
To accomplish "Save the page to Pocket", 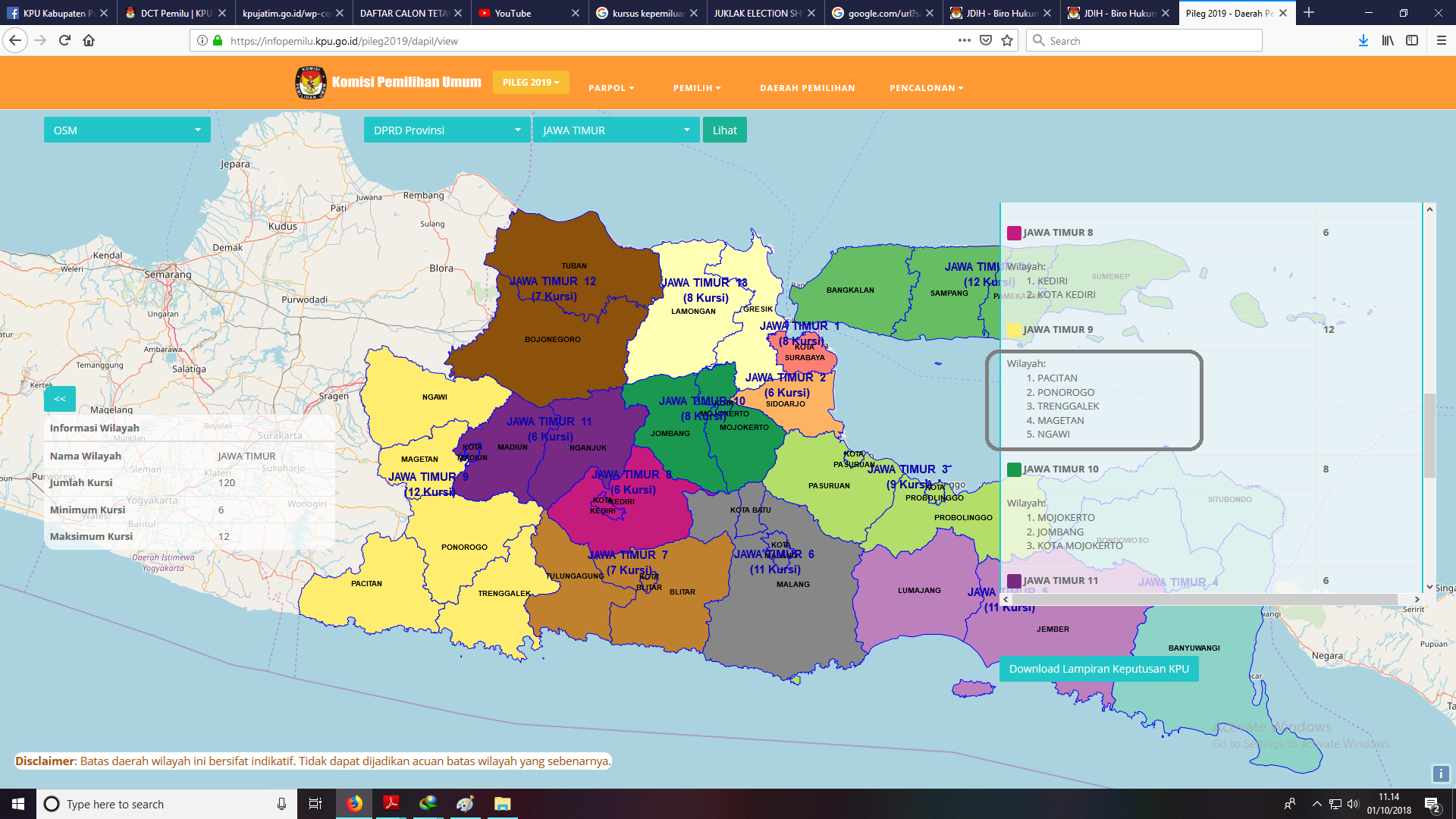I will [986, 41].
